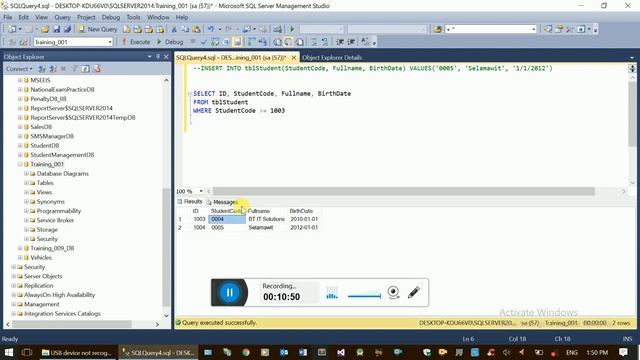Open the Windows Start menu
Image resolution: width=640 pixels, height=360 pixels.
9,352
